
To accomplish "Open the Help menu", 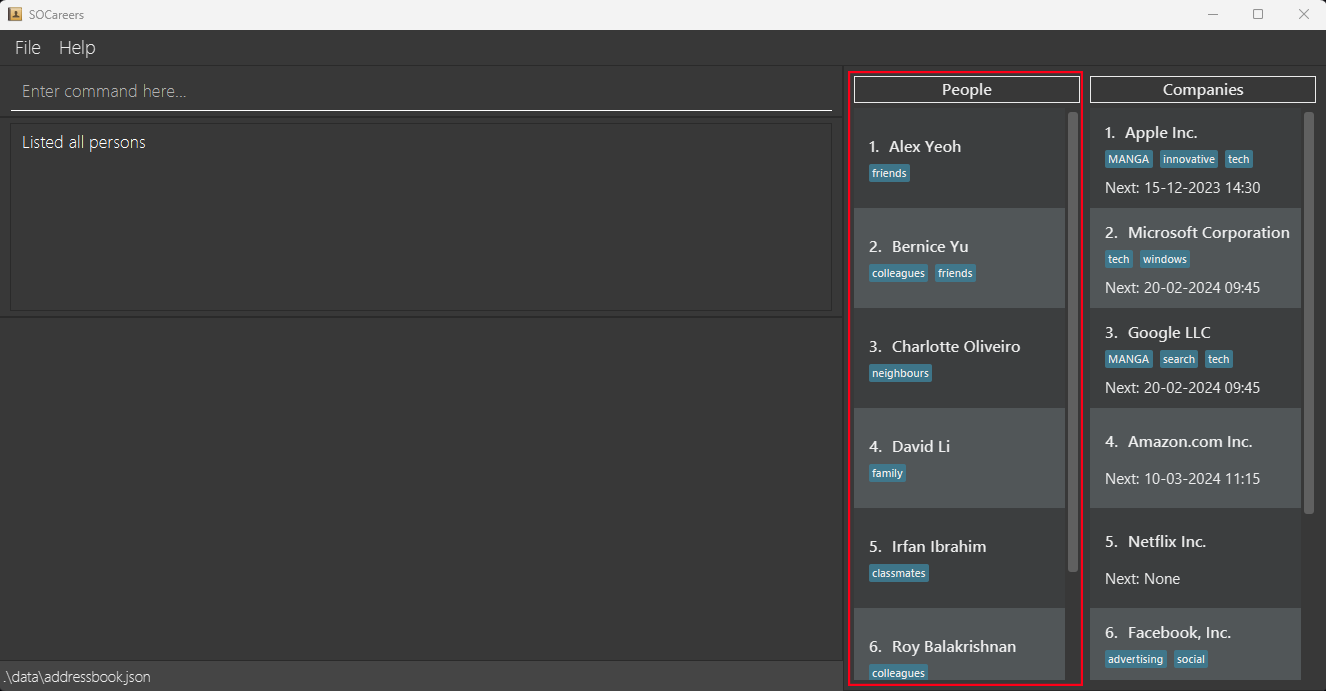I will click(x=77, y=48).
